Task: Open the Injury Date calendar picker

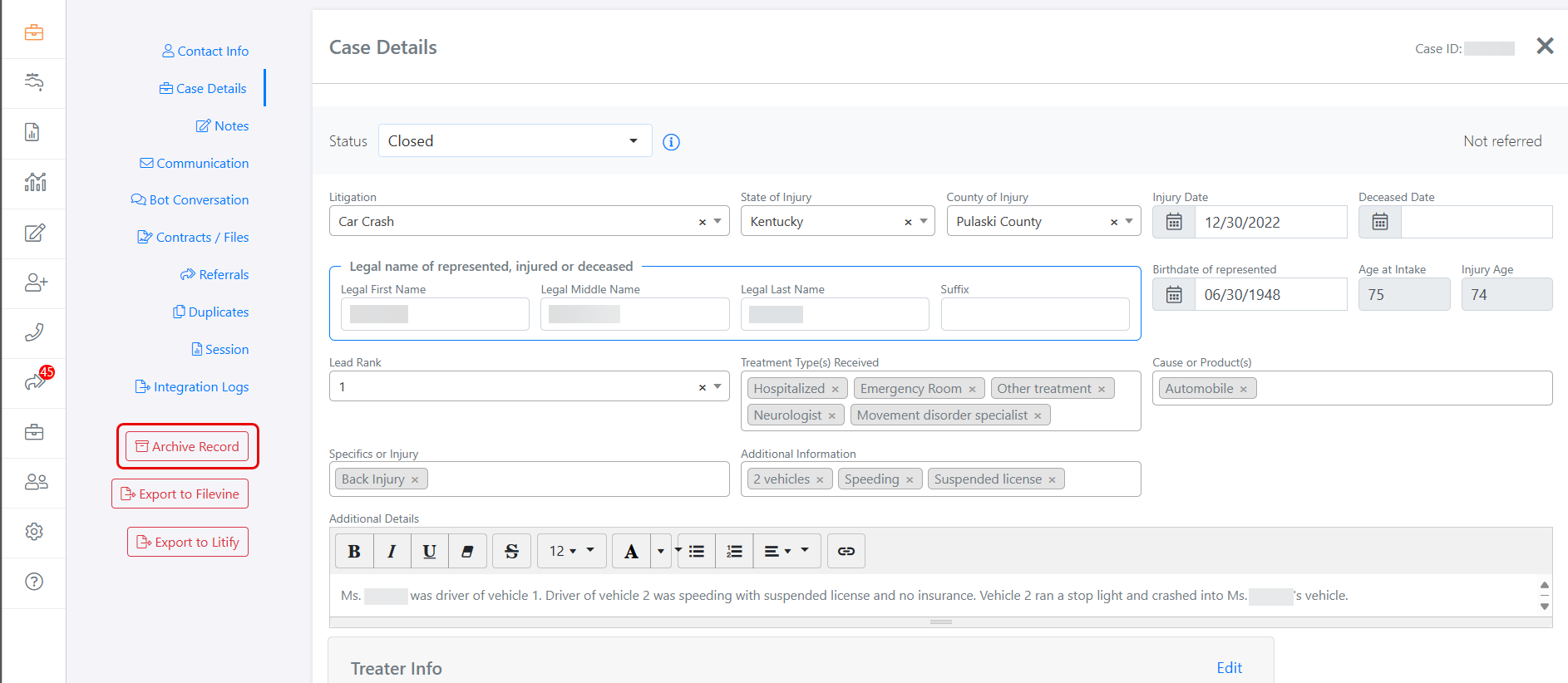Action: (1173, 222)
